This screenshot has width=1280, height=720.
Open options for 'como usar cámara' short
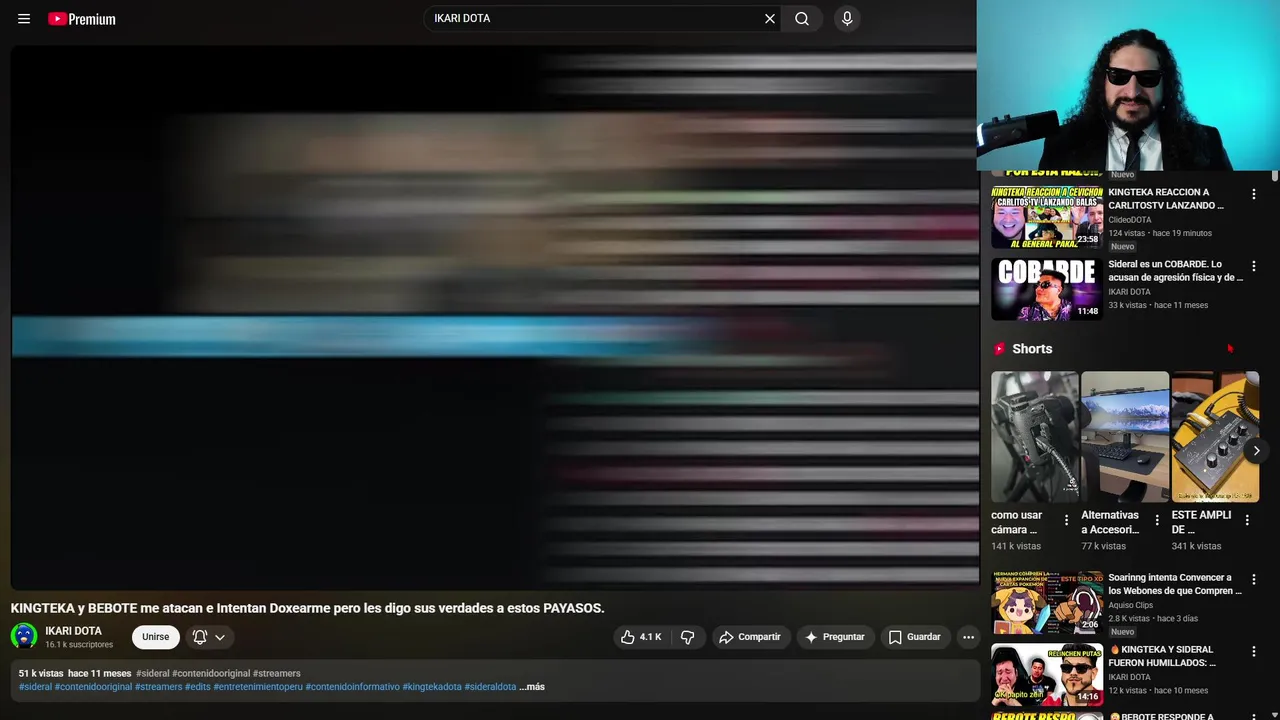1066,520
